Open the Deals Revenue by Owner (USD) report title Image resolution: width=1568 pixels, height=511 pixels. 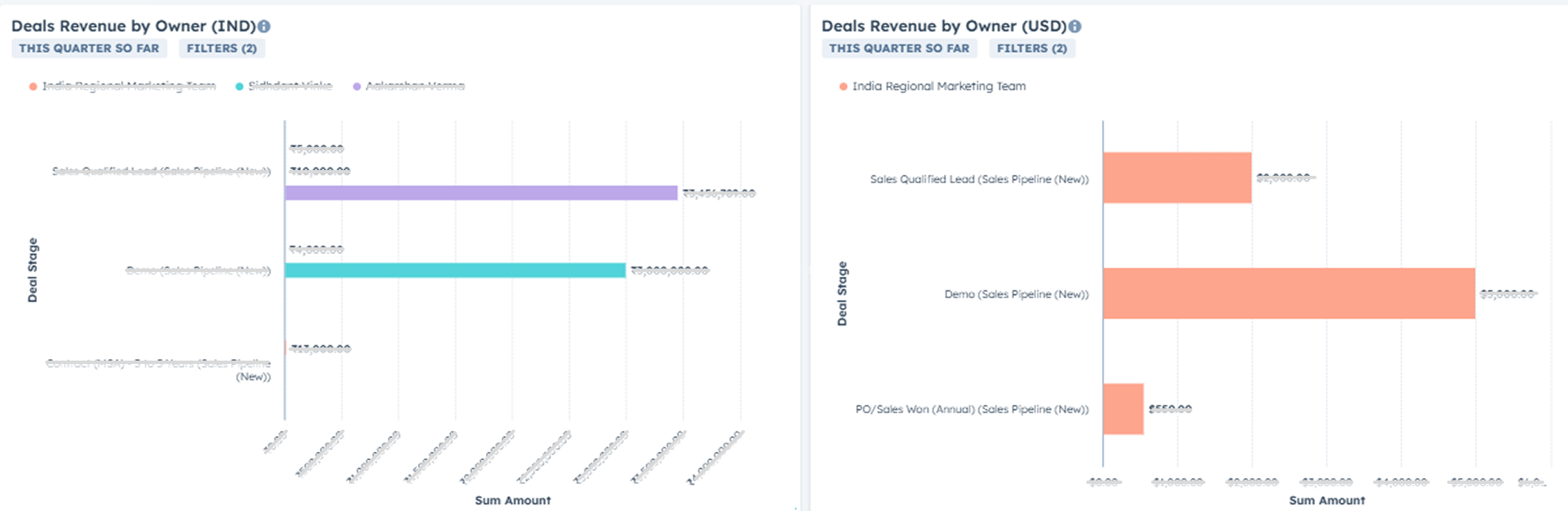(x=943, y=26)
